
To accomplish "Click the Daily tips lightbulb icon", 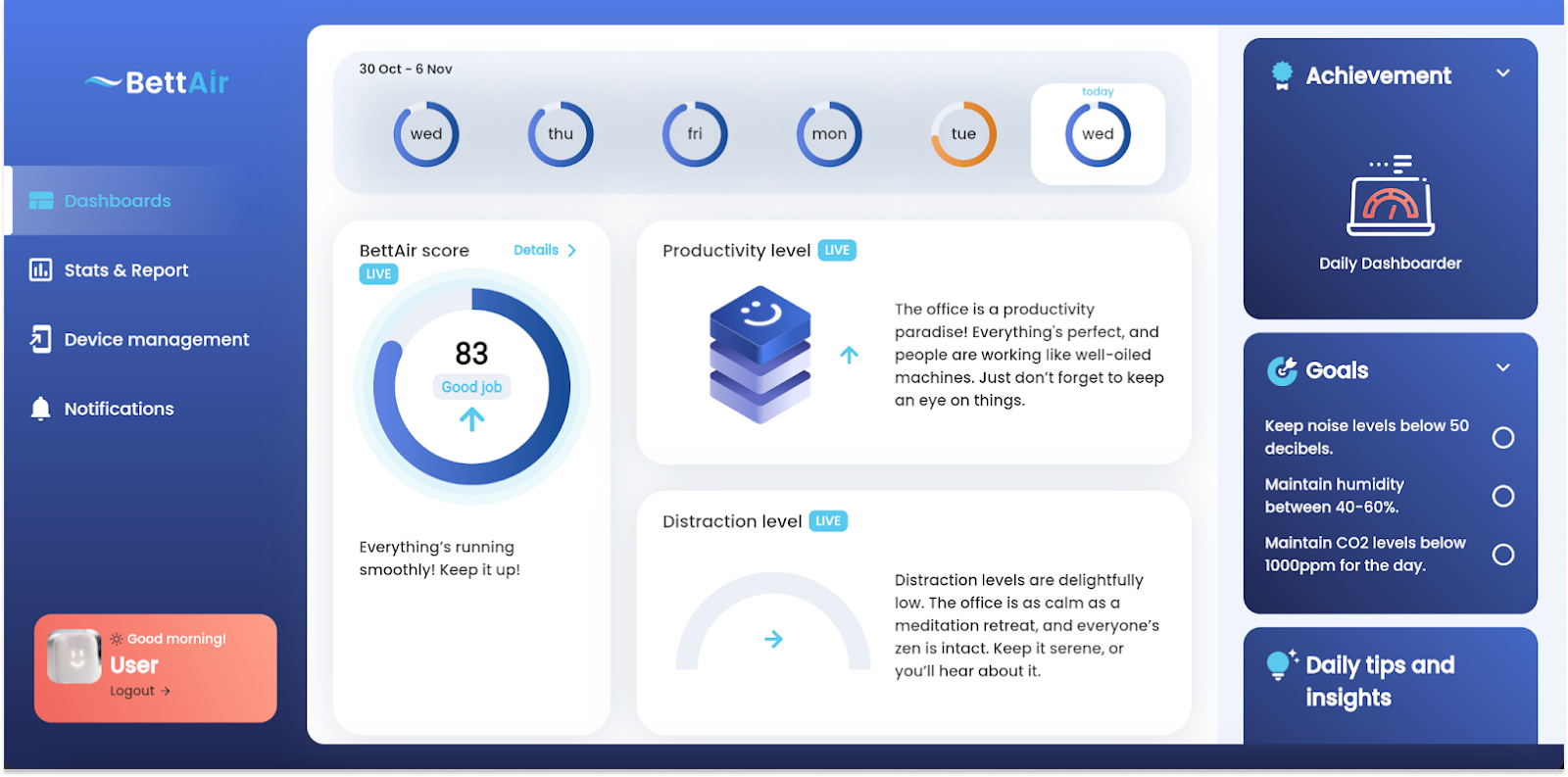I will [1281, 665].
